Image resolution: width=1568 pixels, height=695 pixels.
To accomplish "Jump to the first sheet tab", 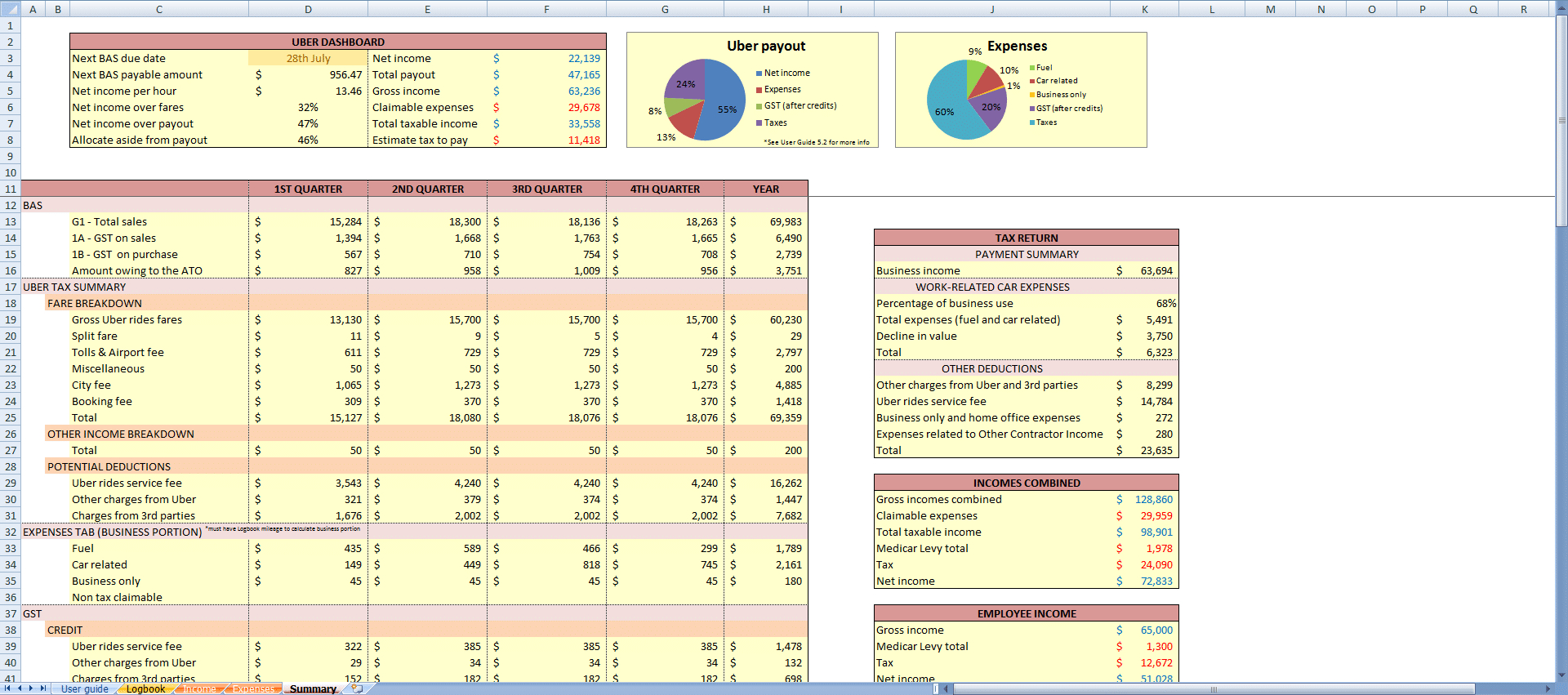I will click(x=8, y=688).
